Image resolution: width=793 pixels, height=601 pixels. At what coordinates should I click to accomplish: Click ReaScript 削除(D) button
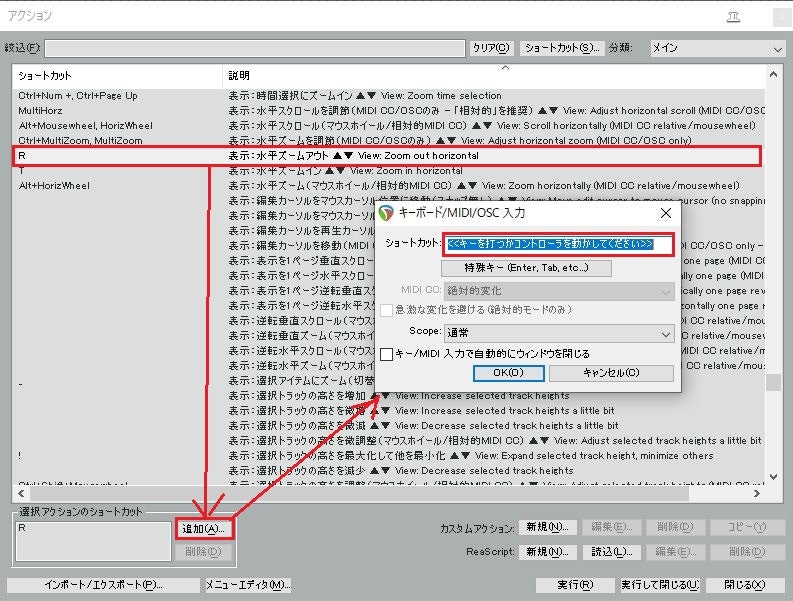pos(746,552)
